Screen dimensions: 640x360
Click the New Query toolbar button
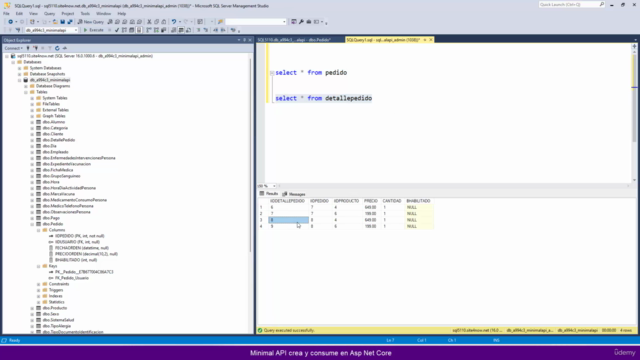coord(91,22)
